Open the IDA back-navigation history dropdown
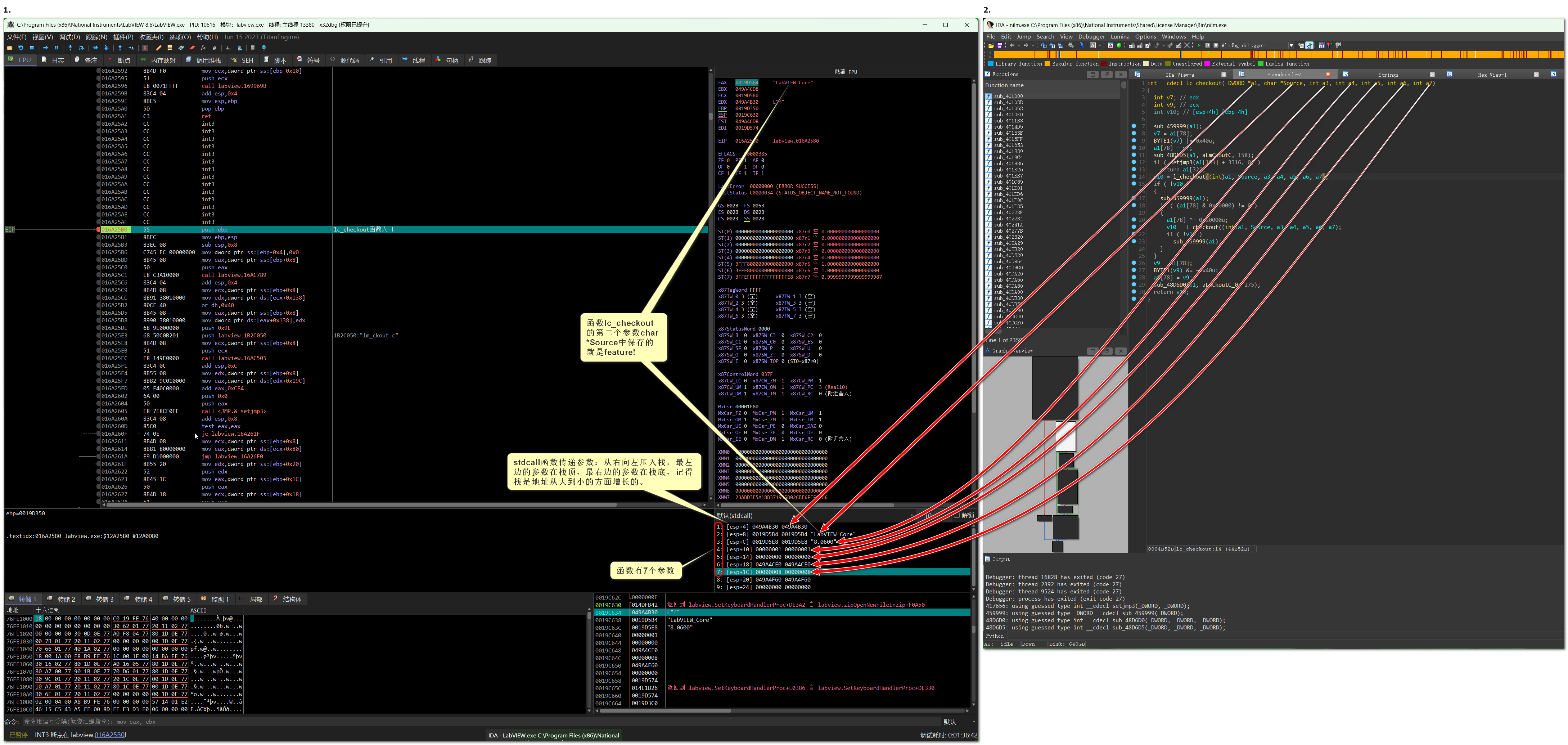The width and height of the screenshot is (1568, 745). coord(1019,46)
